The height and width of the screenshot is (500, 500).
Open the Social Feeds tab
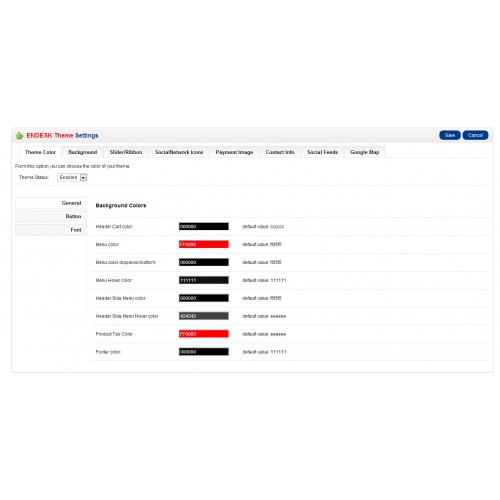point(322,152)
